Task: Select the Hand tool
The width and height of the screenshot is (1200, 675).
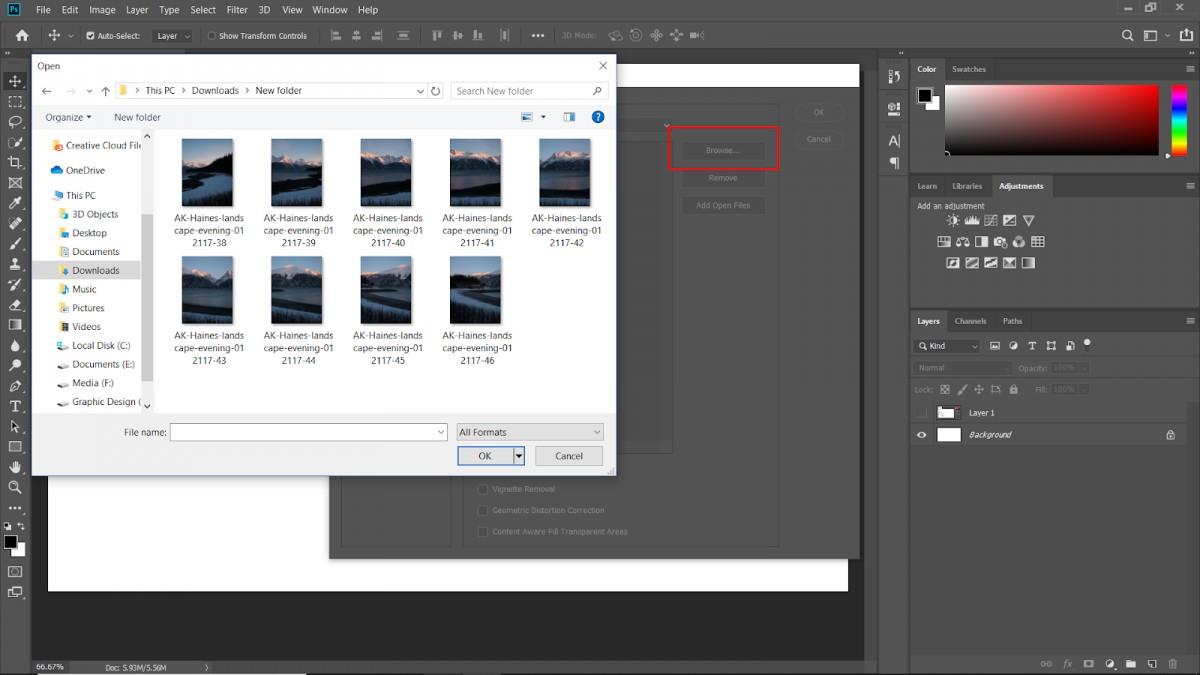Action: pos(15,467)
